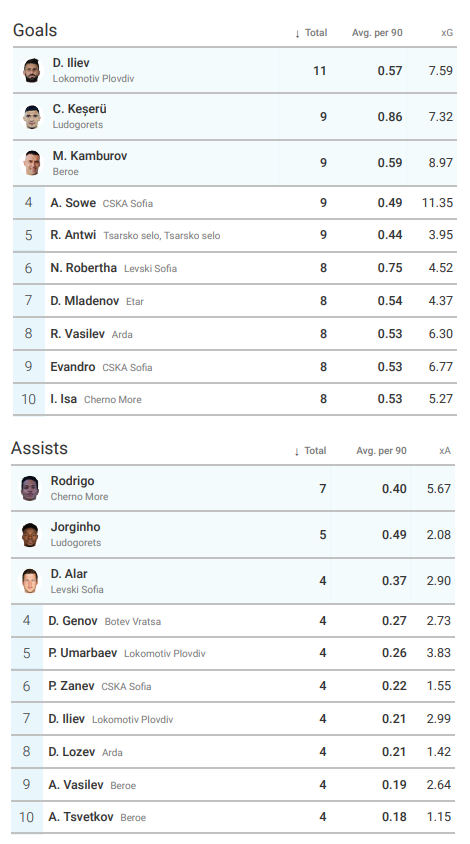Sort Assists table by xA header
This screenshot has width=470, height=844.
coord(445,451)
